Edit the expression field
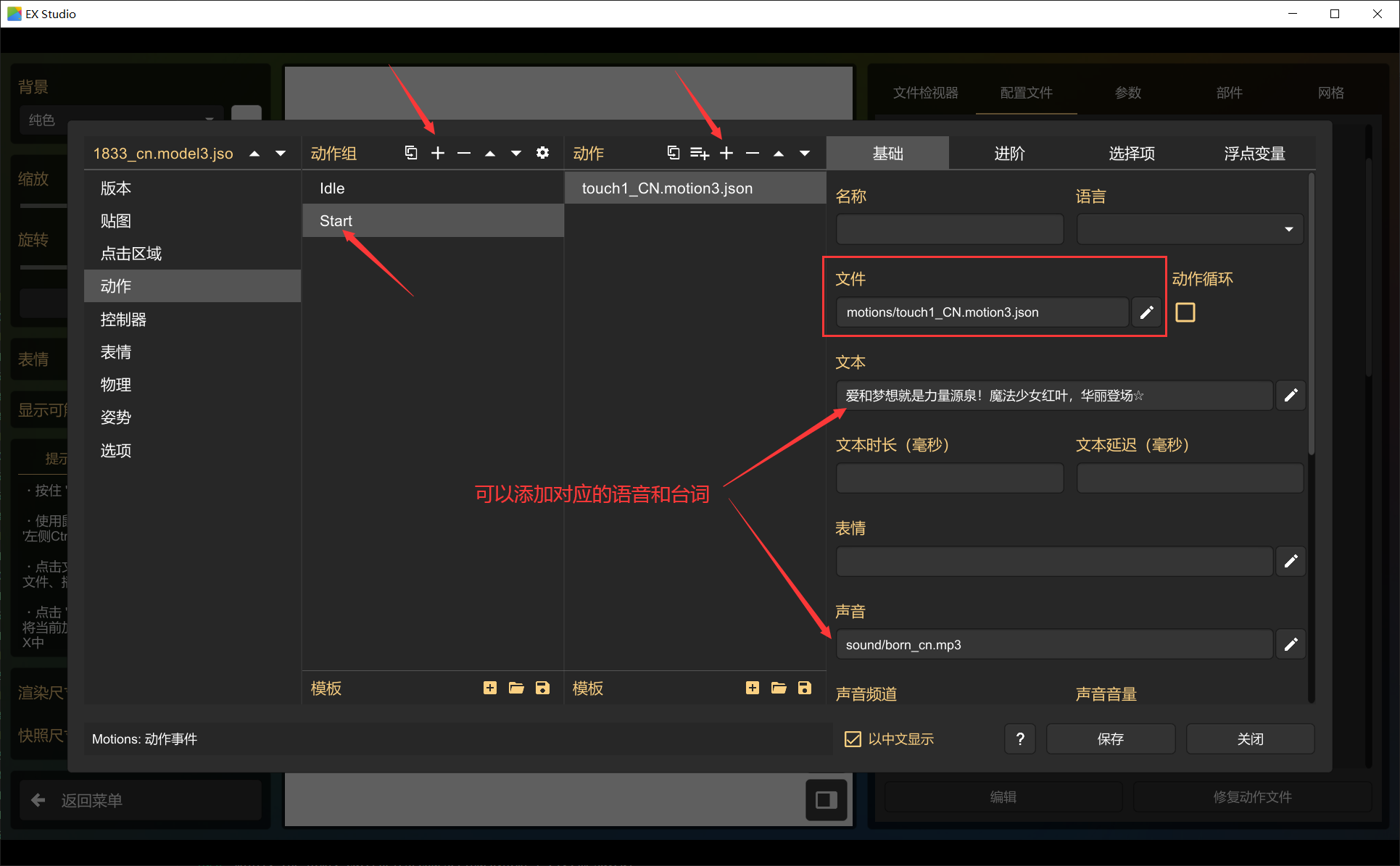Image resolution: width=1400 pixels, height=866 pixels. pos(1291,561)
